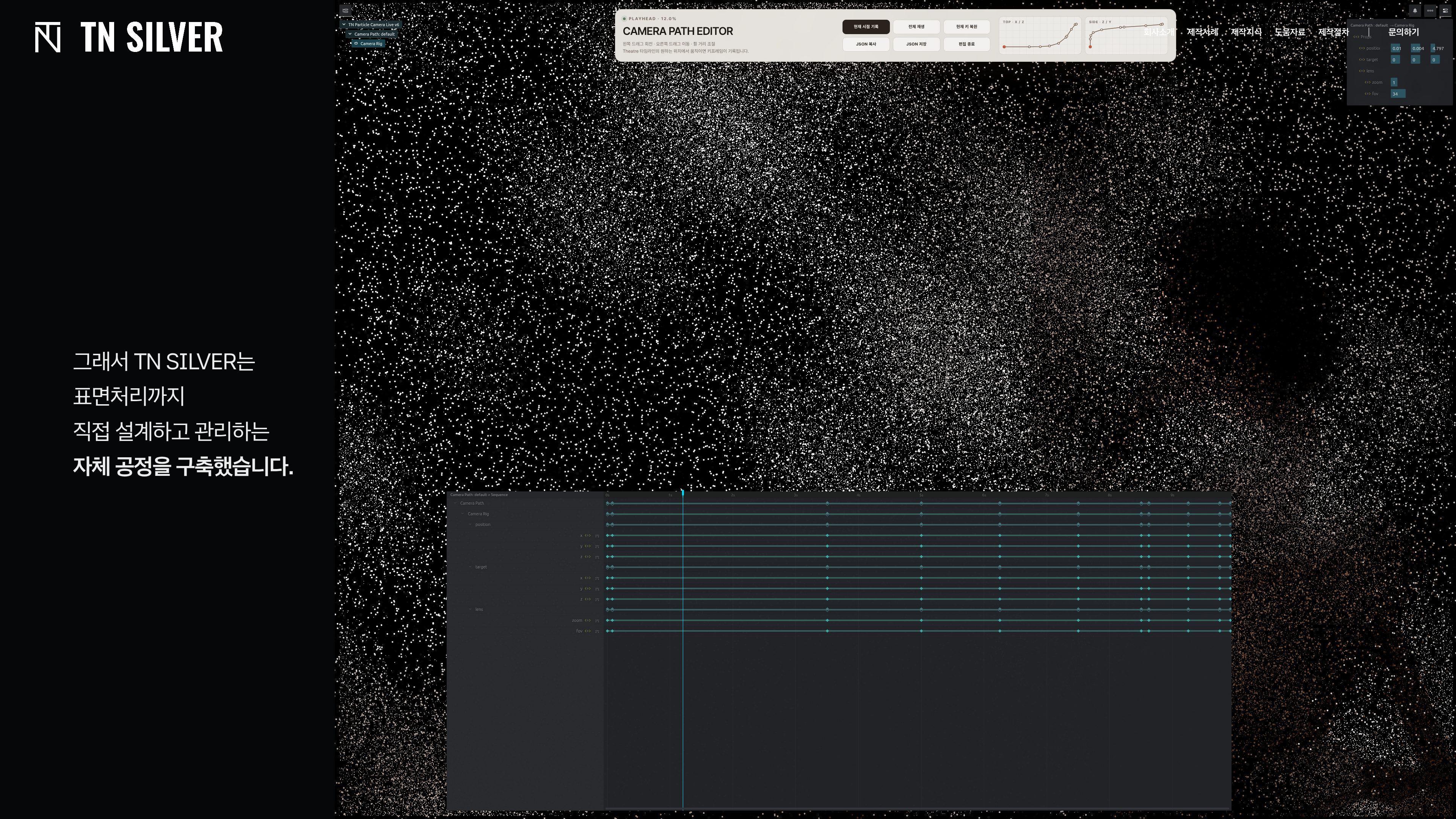This screenshot has width=1456, height=819.
Task: Toggle keyframe control for target y track
Action: click(x=588, y=588)
